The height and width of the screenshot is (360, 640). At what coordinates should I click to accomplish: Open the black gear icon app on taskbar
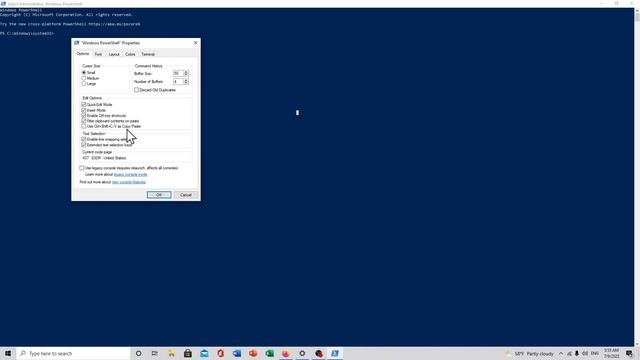[x=302, y=353]
